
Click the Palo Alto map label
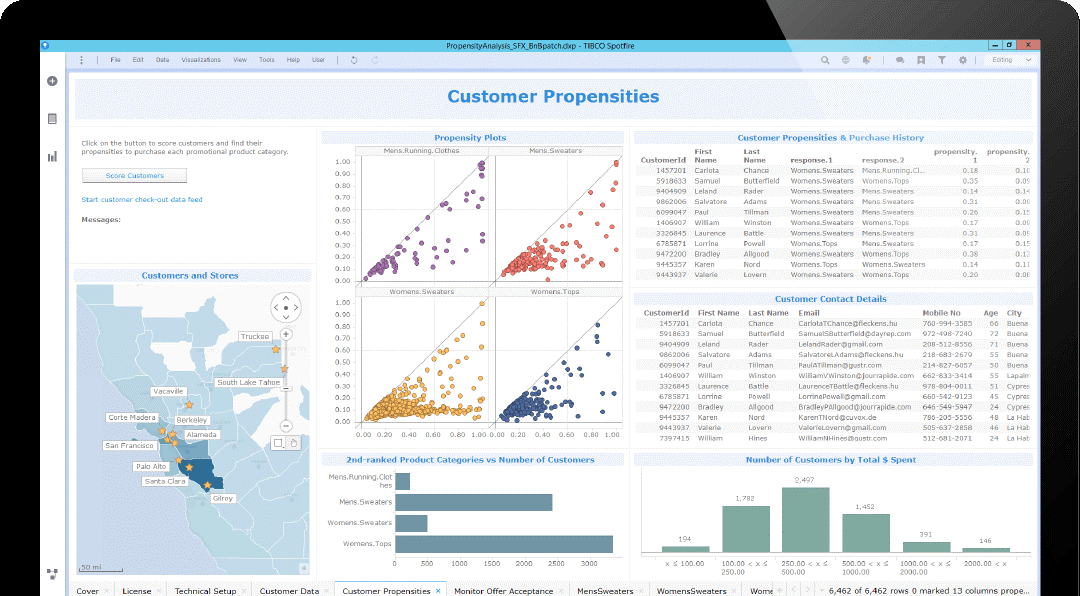coord(151,466)
